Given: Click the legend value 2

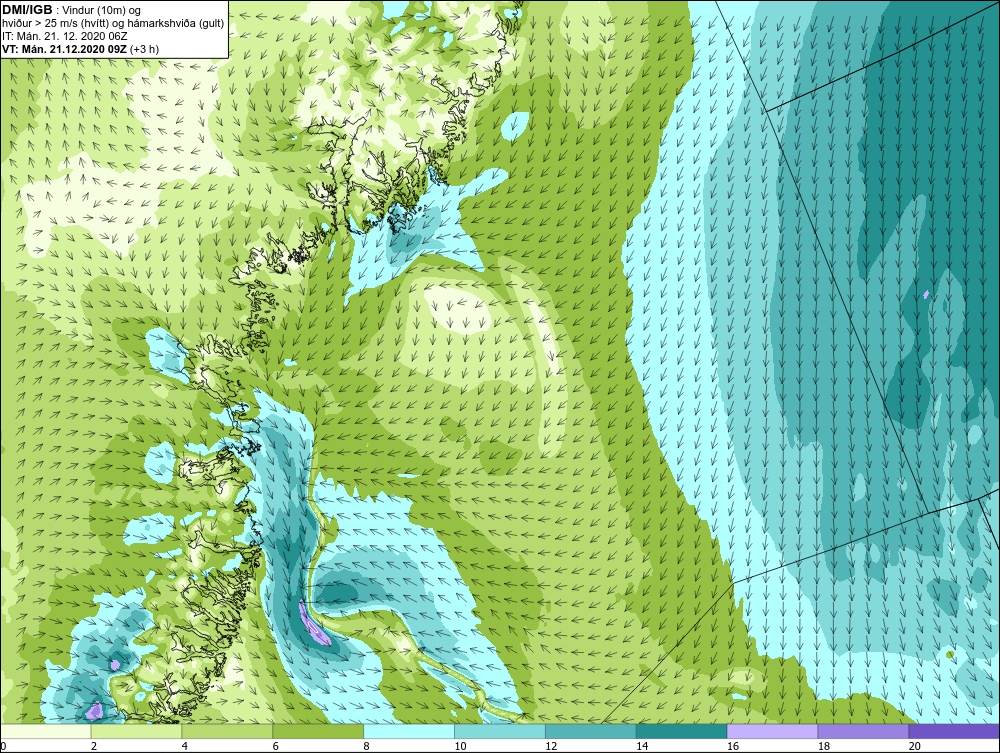Looking at the screenshot, I should click(94, 746).
